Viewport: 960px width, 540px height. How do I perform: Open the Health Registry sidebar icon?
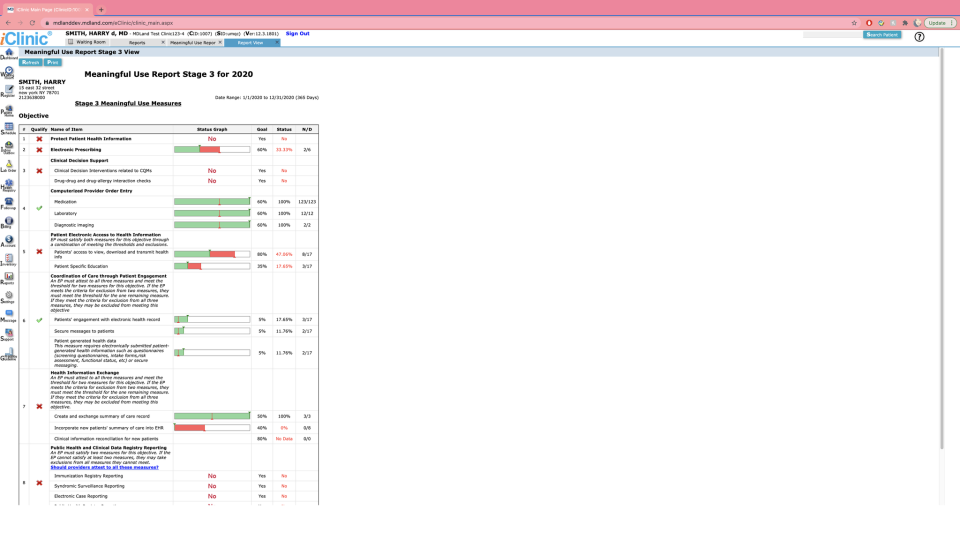[9, 185]
